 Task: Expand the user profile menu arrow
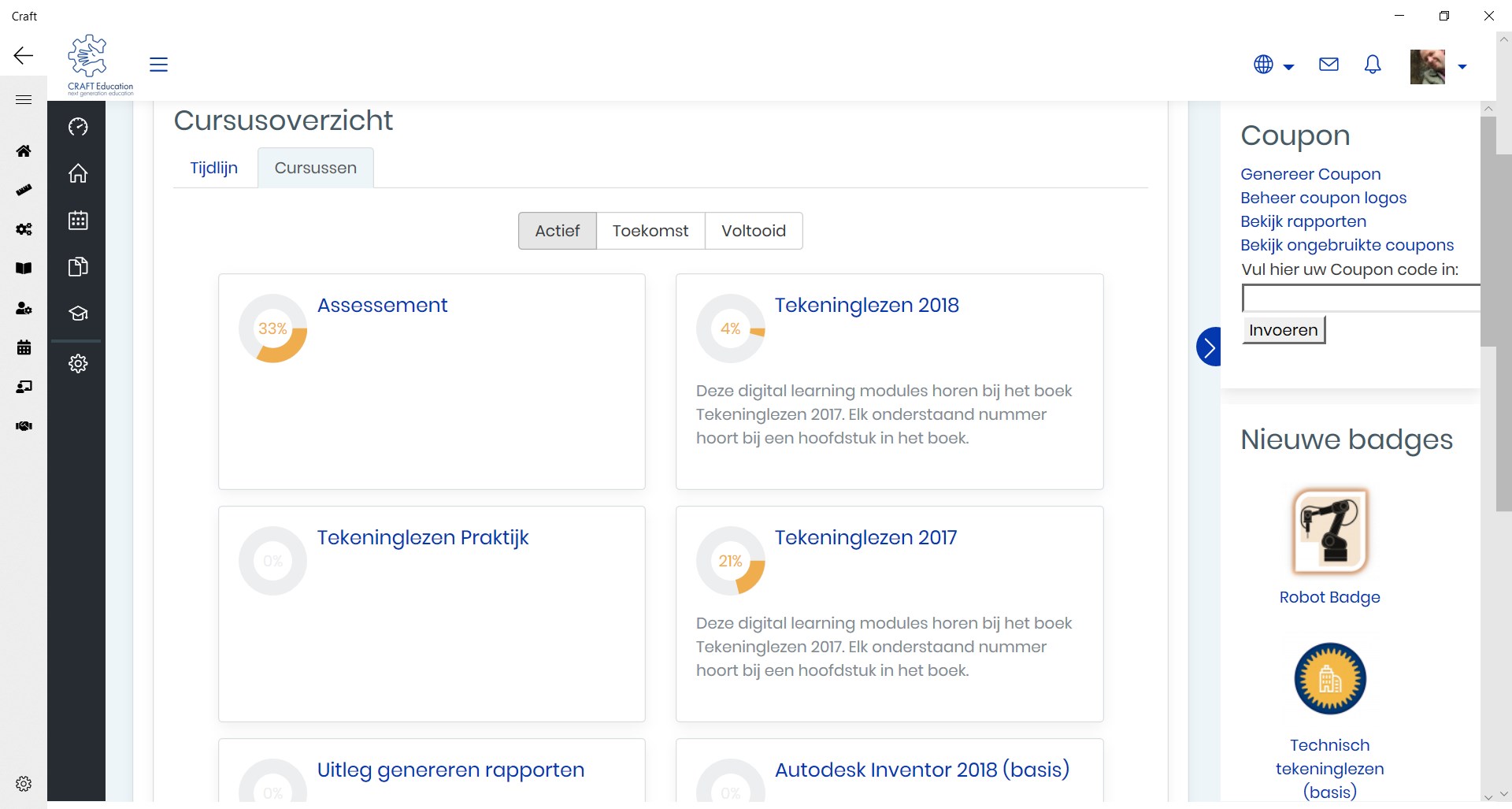(1462, 67)
